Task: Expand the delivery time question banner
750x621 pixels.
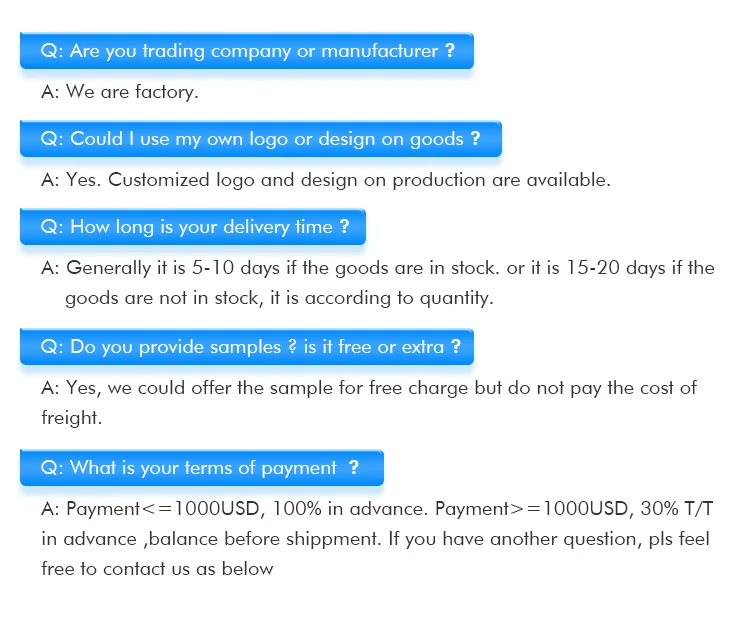Action: (193, 227)
